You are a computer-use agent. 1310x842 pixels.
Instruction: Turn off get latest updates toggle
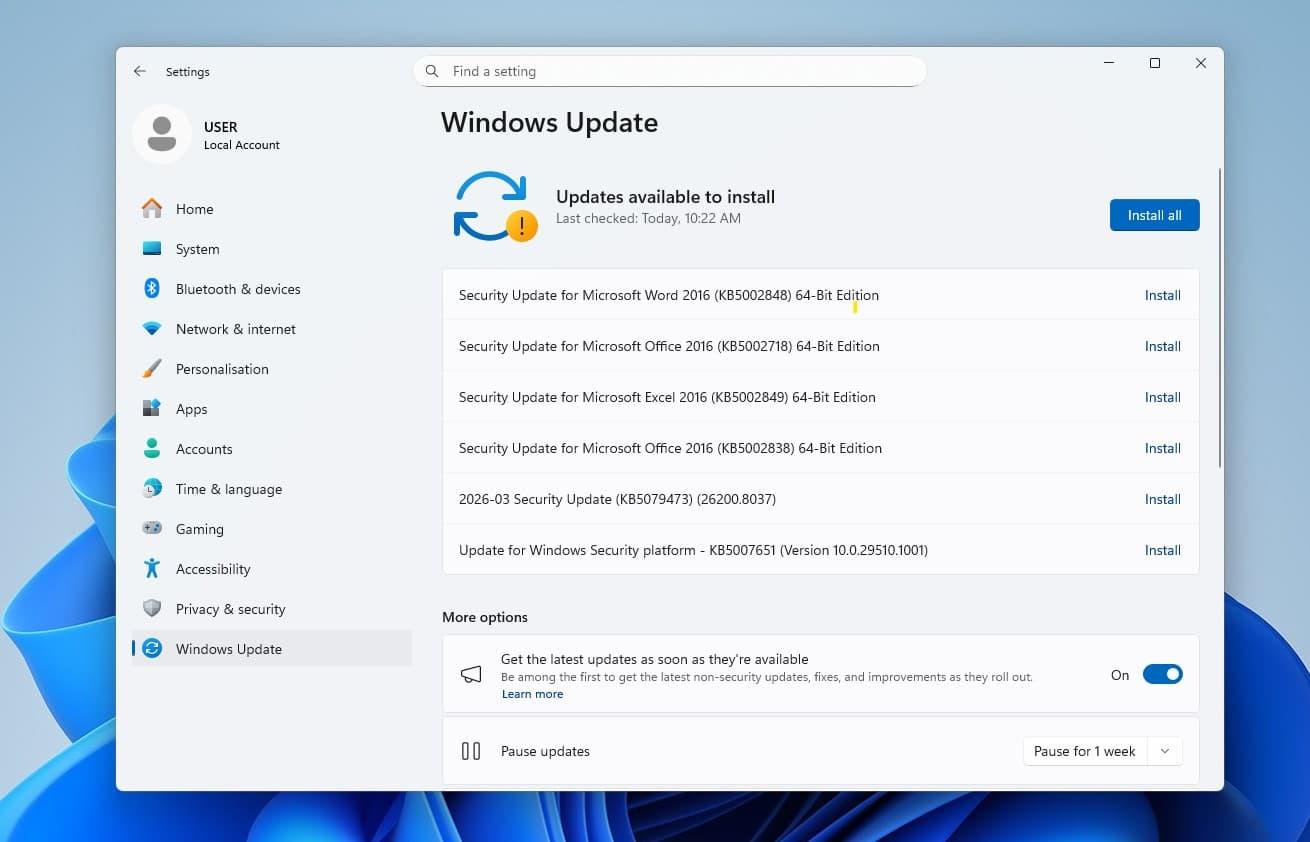pyautogui.click(x=1162, y=675)
